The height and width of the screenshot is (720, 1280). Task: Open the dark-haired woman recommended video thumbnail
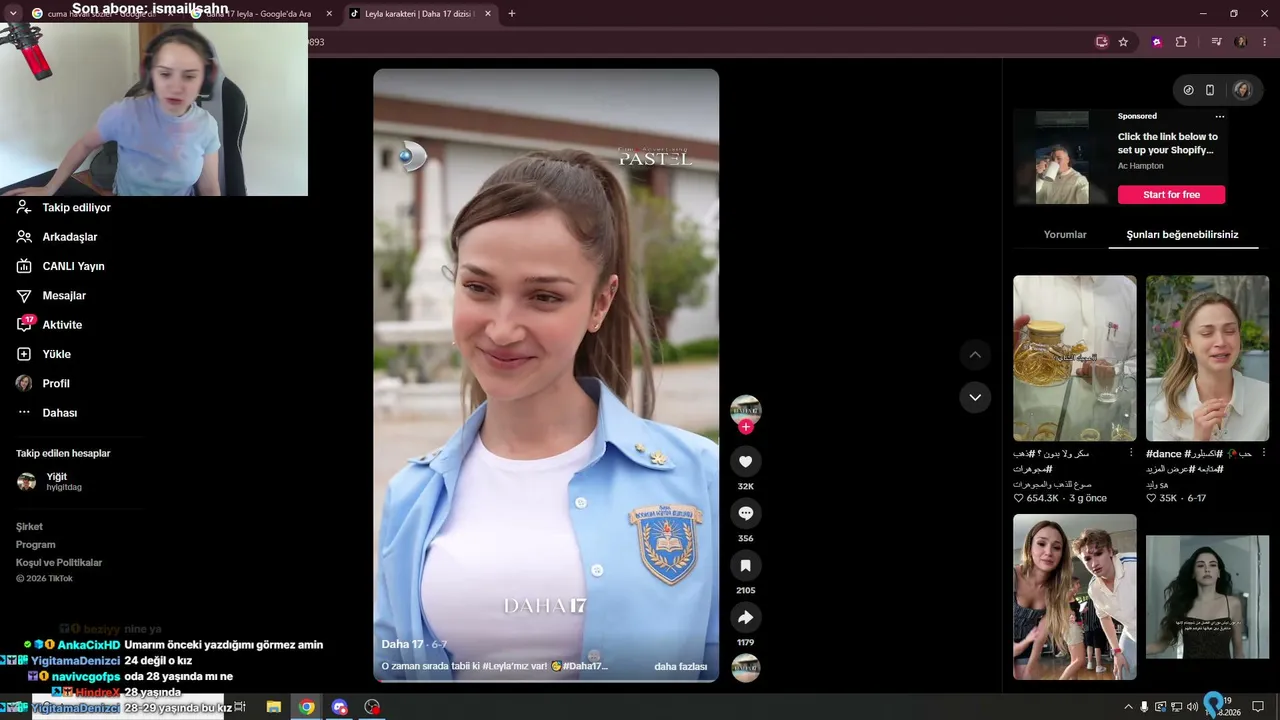coord(1207,597)
